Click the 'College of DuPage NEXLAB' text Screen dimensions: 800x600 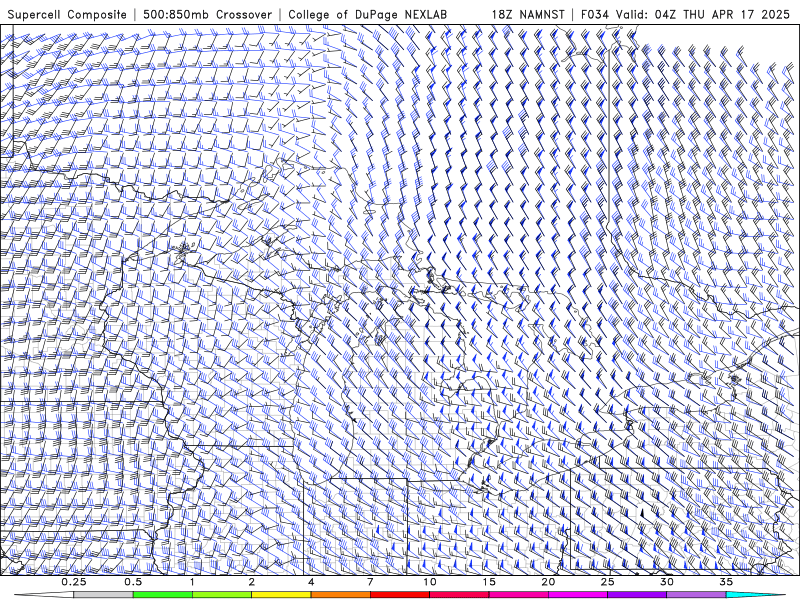point(367,14)
